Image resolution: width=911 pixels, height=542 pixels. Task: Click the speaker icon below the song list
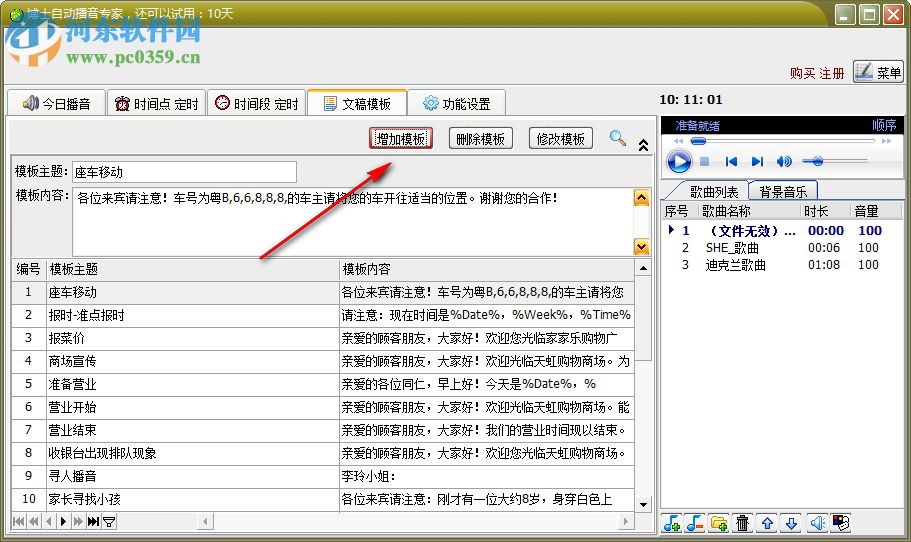[x=817, y=523]
